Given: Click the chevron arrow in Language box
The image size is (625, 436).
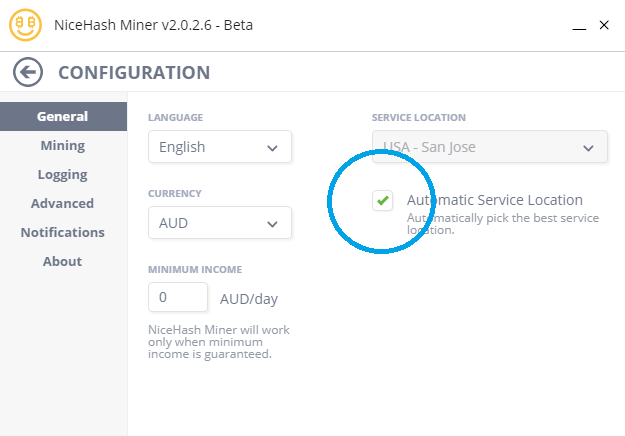Looking at the screenshot, I should (x=272, y=148).
